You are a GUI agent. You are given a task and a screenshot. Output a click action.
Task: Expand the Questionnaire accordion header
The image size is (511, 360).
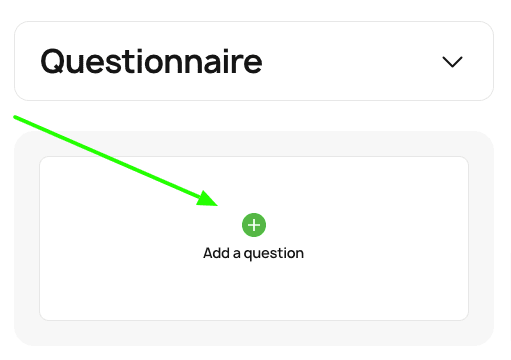pos(254,61)
